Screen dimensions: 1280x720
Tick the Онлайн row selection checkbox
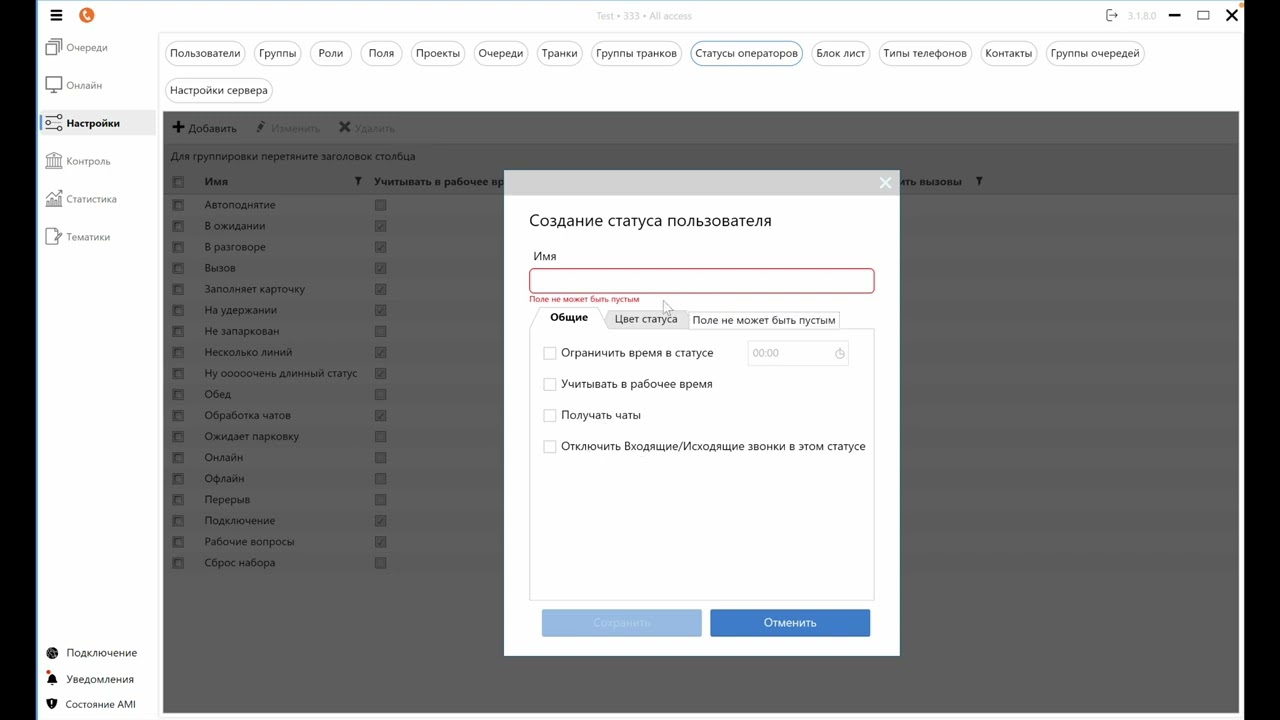178,457
